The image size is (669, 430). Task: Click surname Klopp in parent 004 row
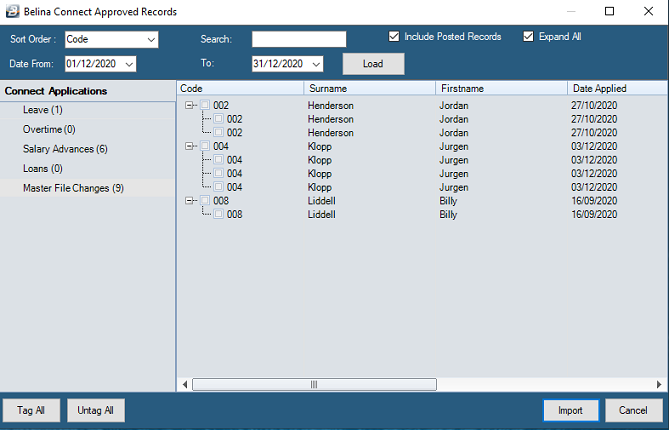coord(320,146)
